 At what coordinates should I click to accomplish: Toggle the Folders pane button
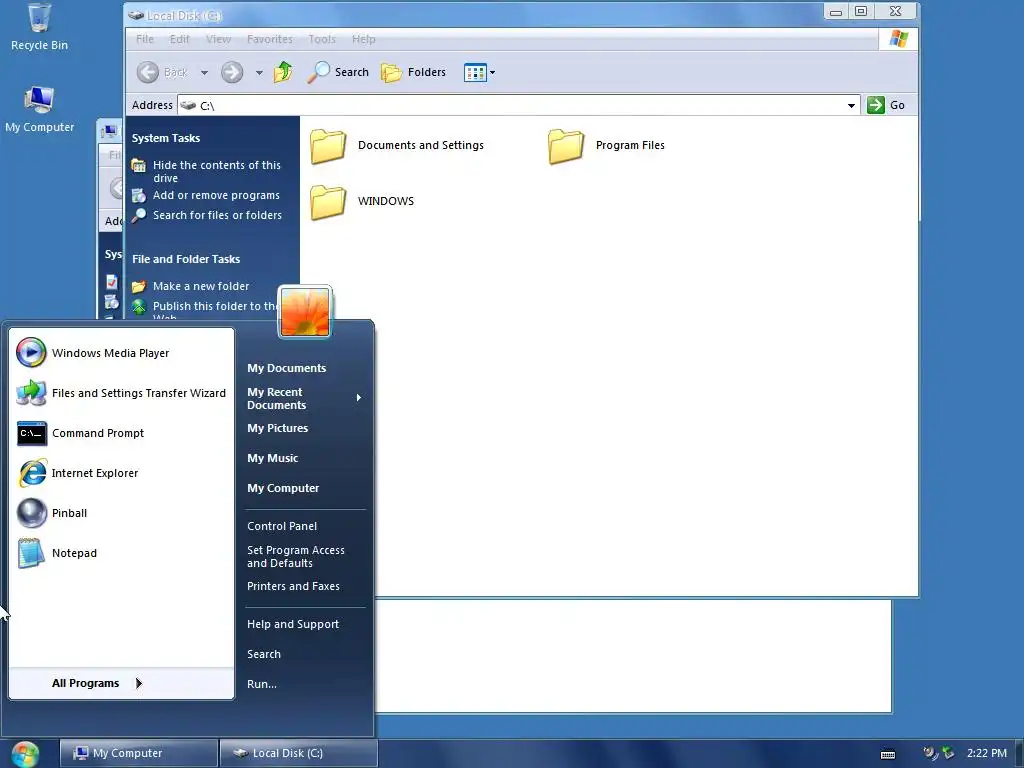point(413,72)
